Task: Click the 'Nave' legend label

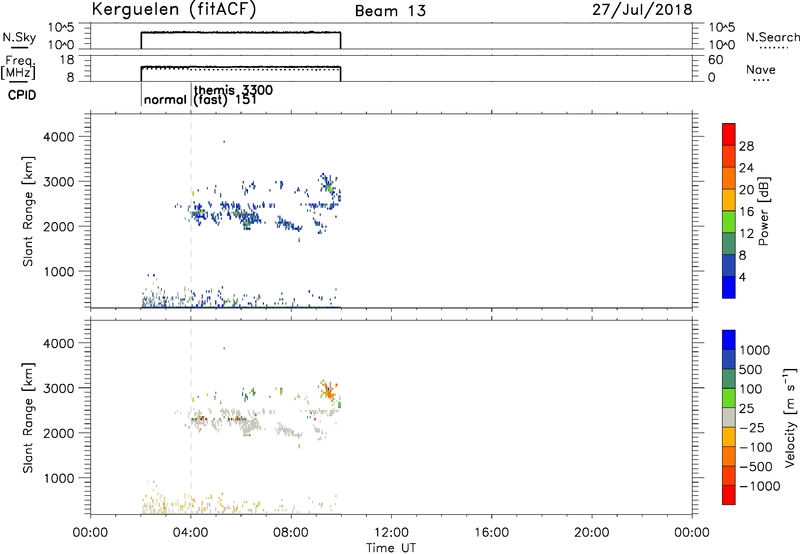Action: 761,70
